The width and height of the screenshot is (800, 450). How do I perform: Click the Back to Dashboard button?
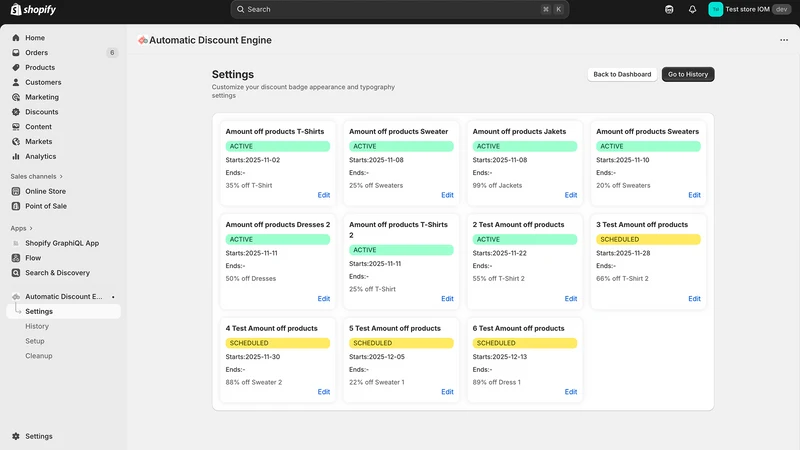622,74
